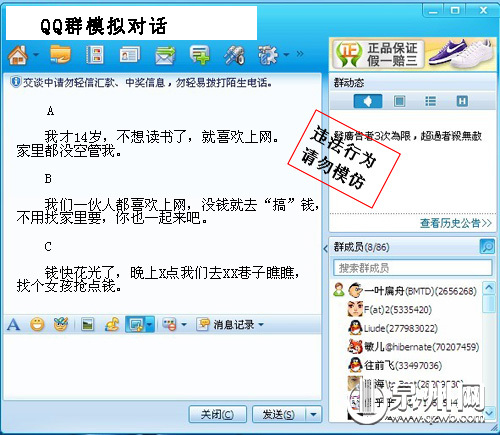Click the 关闭(C) button
This screenshot has height=435, width=500.
point(217,414)
